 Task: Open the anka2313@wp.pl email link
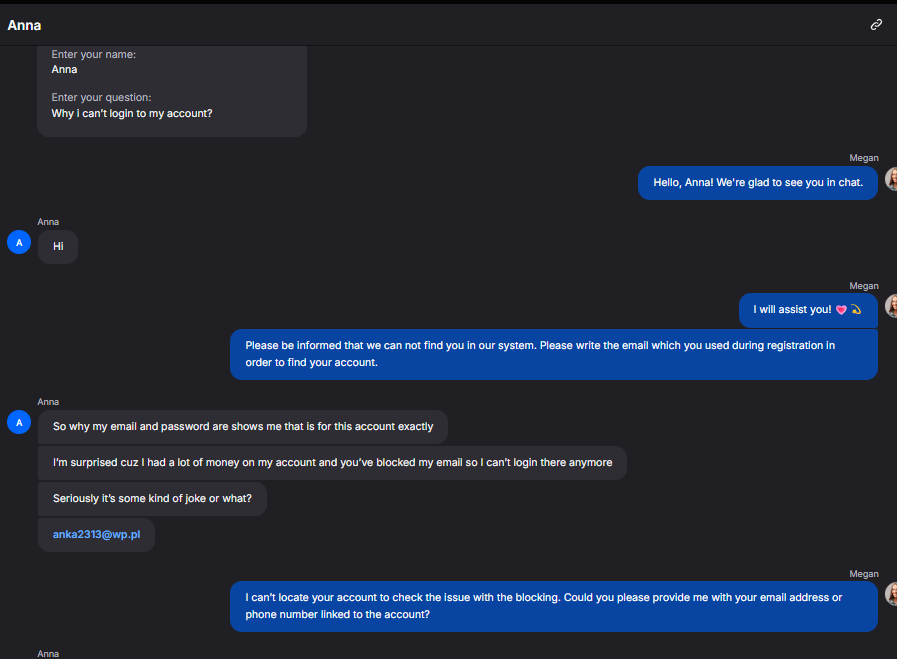96,534
